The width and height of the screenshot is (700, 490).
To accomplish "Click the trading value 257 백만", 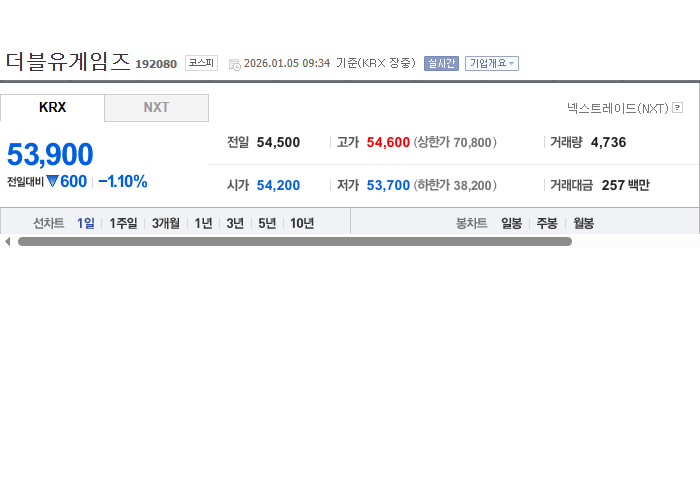I will pos(625,185).
